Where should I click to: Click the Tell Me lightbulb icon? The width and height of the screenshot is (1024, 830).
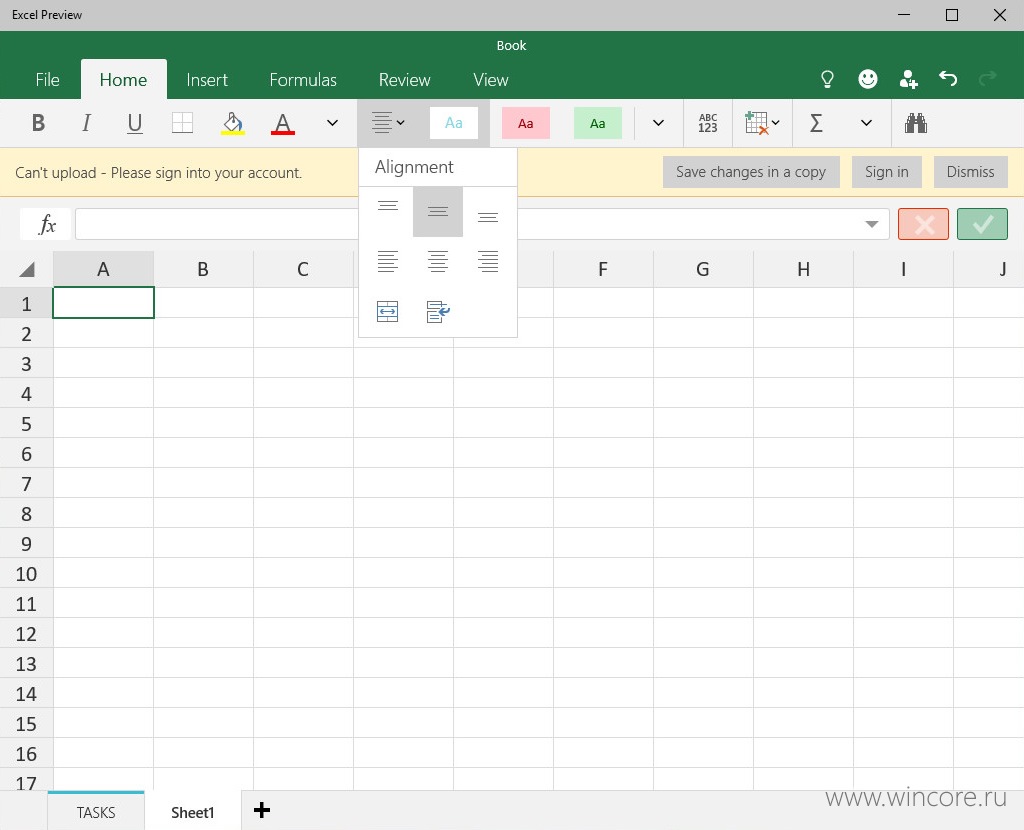tap(827, 80)
